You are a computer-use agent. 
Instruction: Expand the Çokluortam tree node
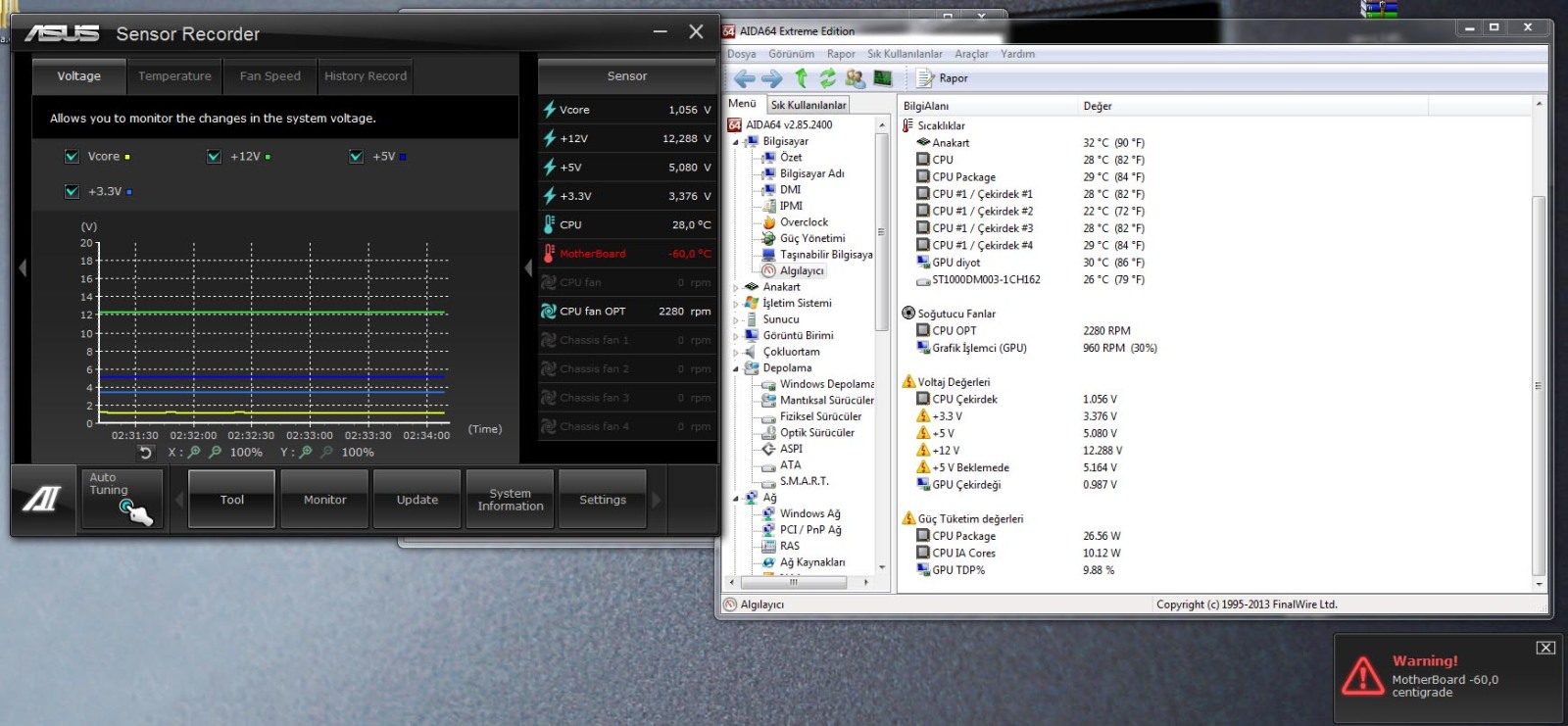736,353
